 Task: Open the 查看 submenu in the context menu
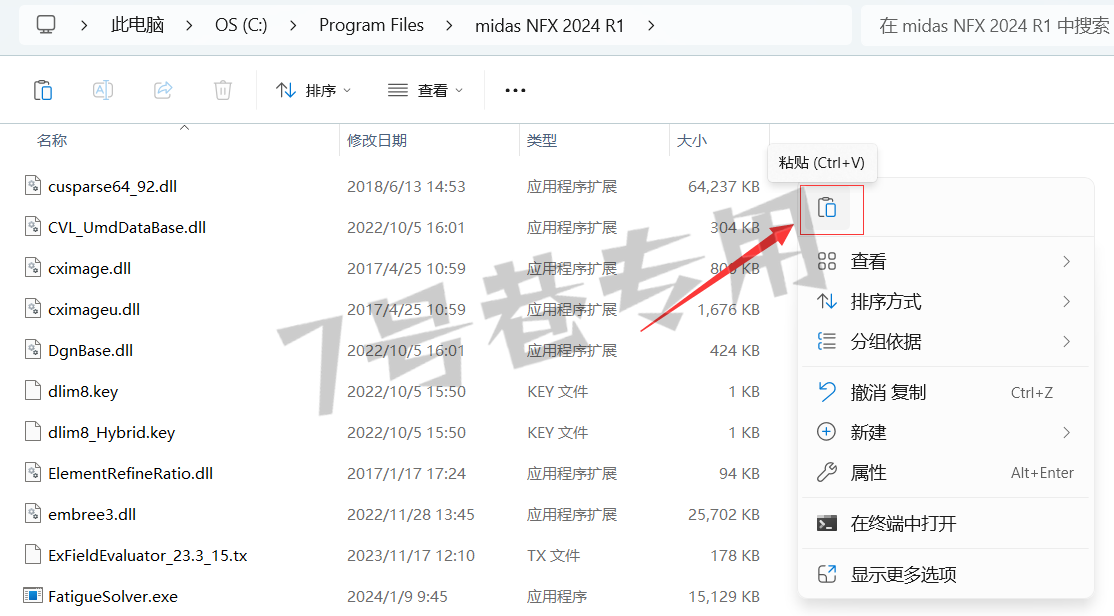pos(946,261)
